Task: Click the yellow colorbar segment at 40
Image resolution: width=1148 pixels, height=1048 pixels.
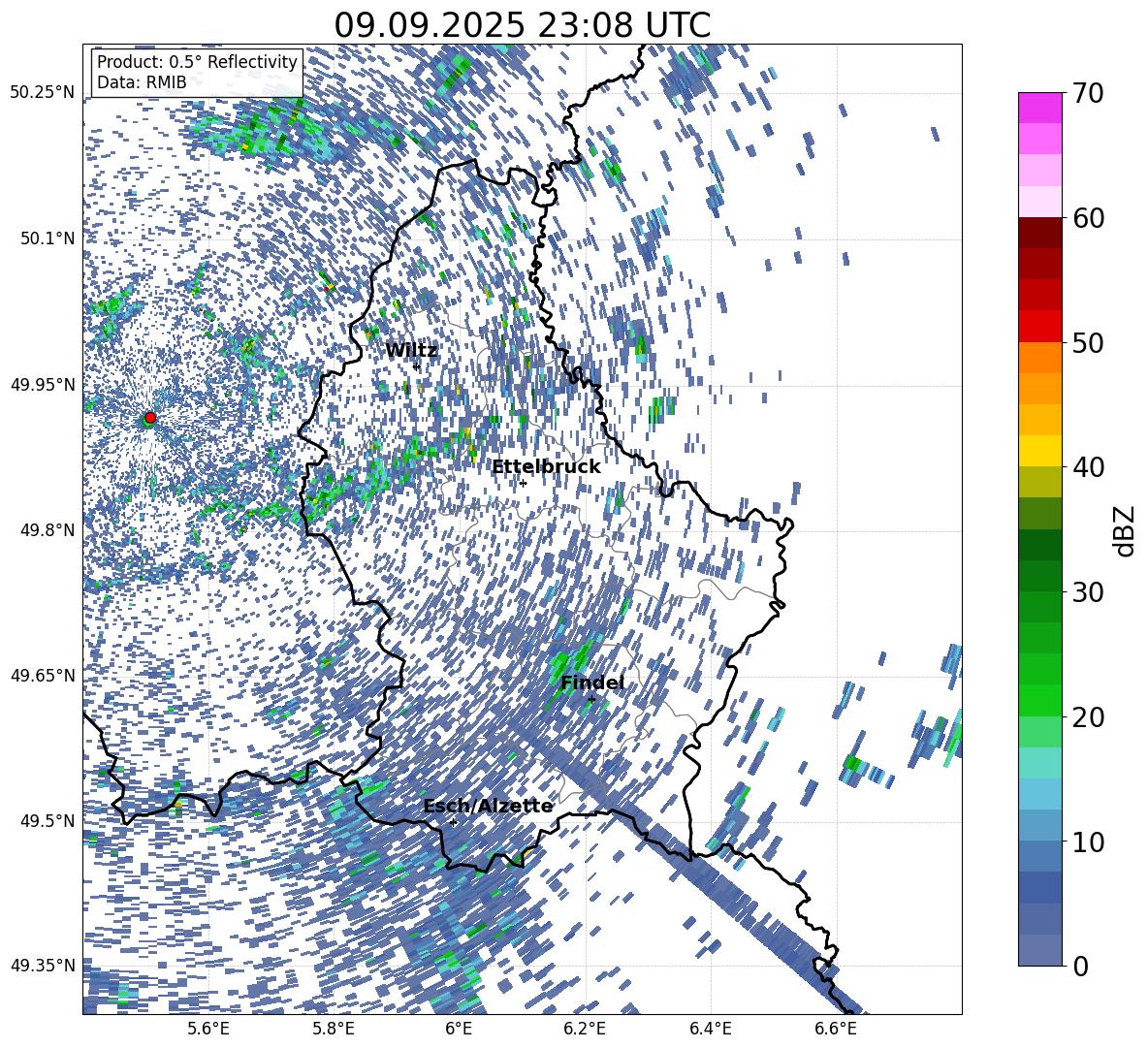Action: (1039, 452)
